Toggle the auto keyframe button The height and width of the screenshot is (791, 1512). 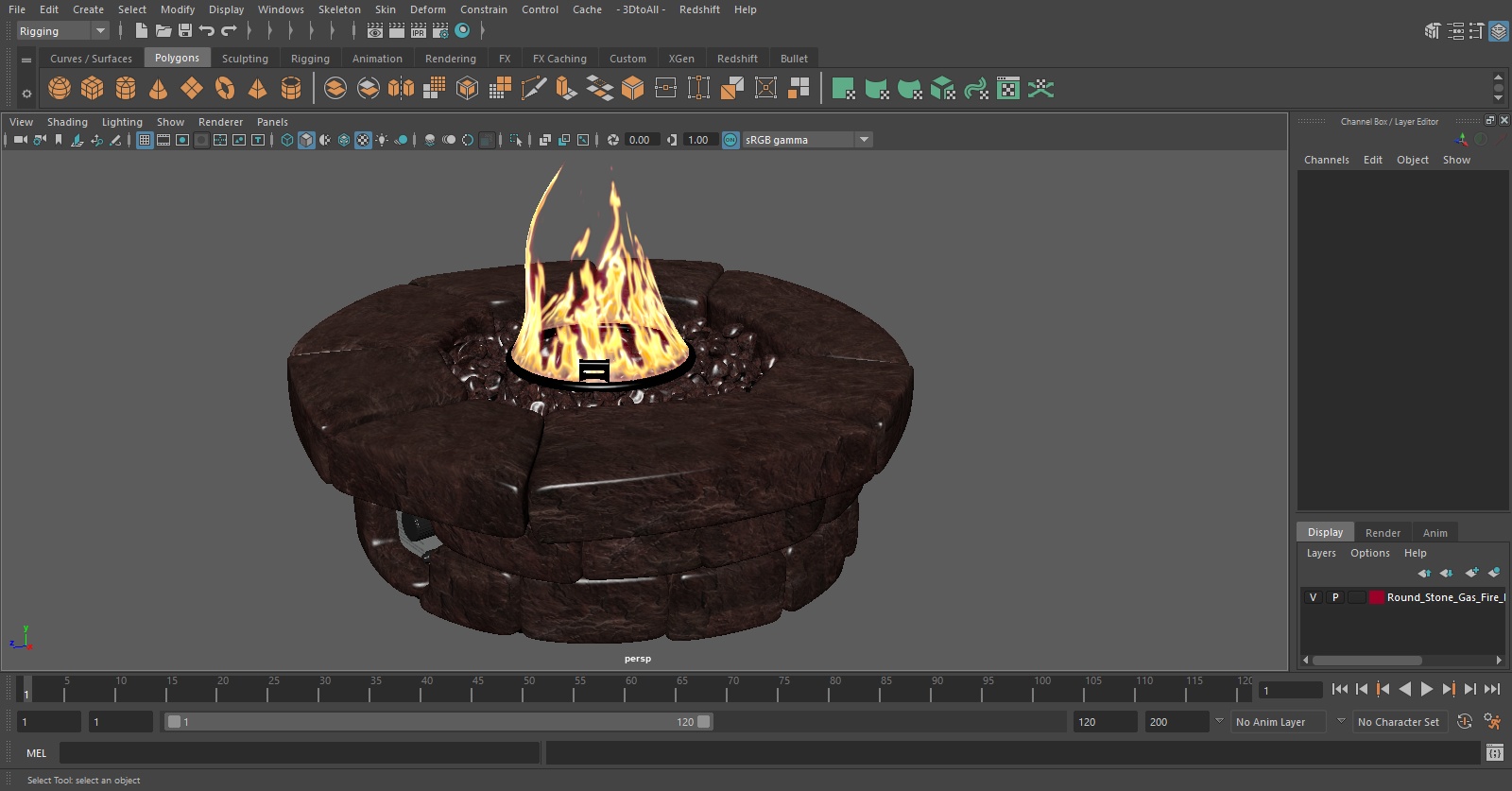(1465, 722)
